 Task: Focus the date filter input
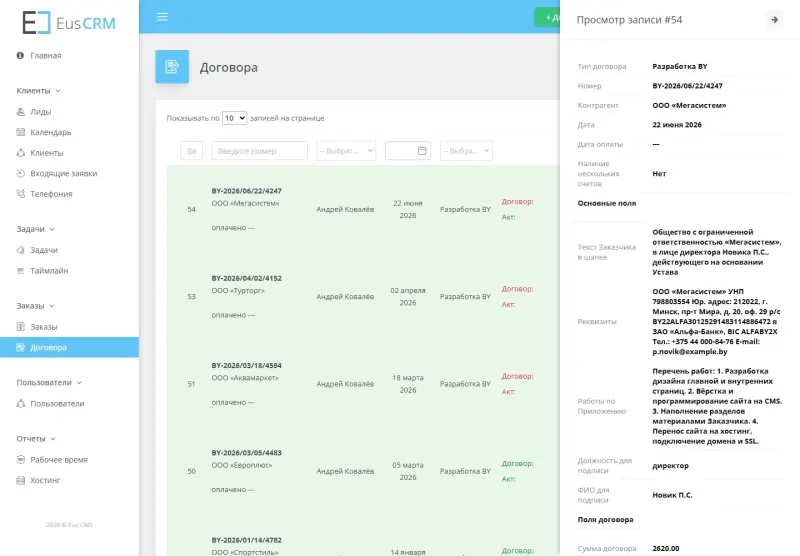pos(408,150)
